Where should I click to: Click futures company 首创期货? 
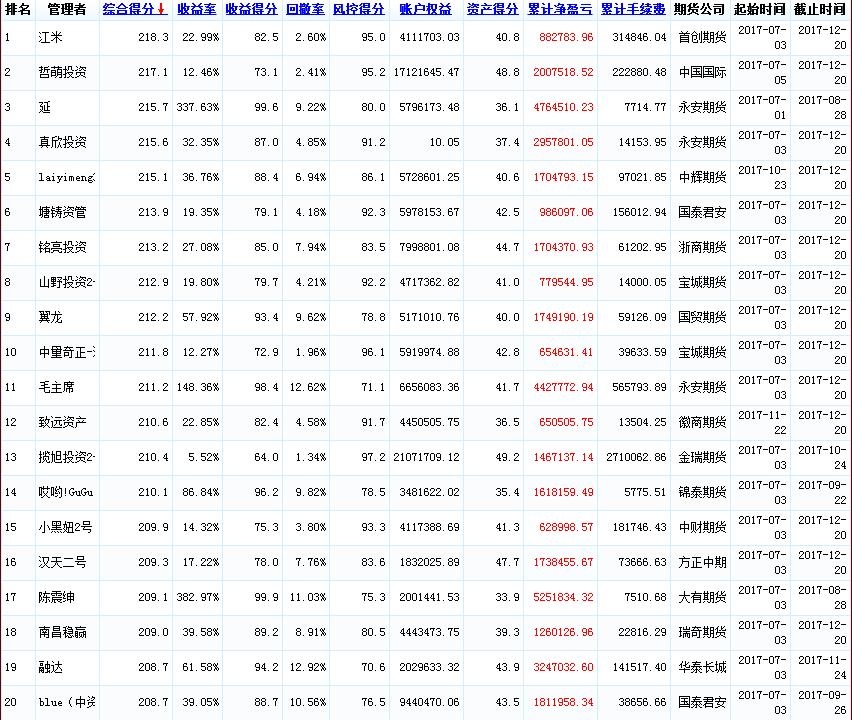(702, 37)
